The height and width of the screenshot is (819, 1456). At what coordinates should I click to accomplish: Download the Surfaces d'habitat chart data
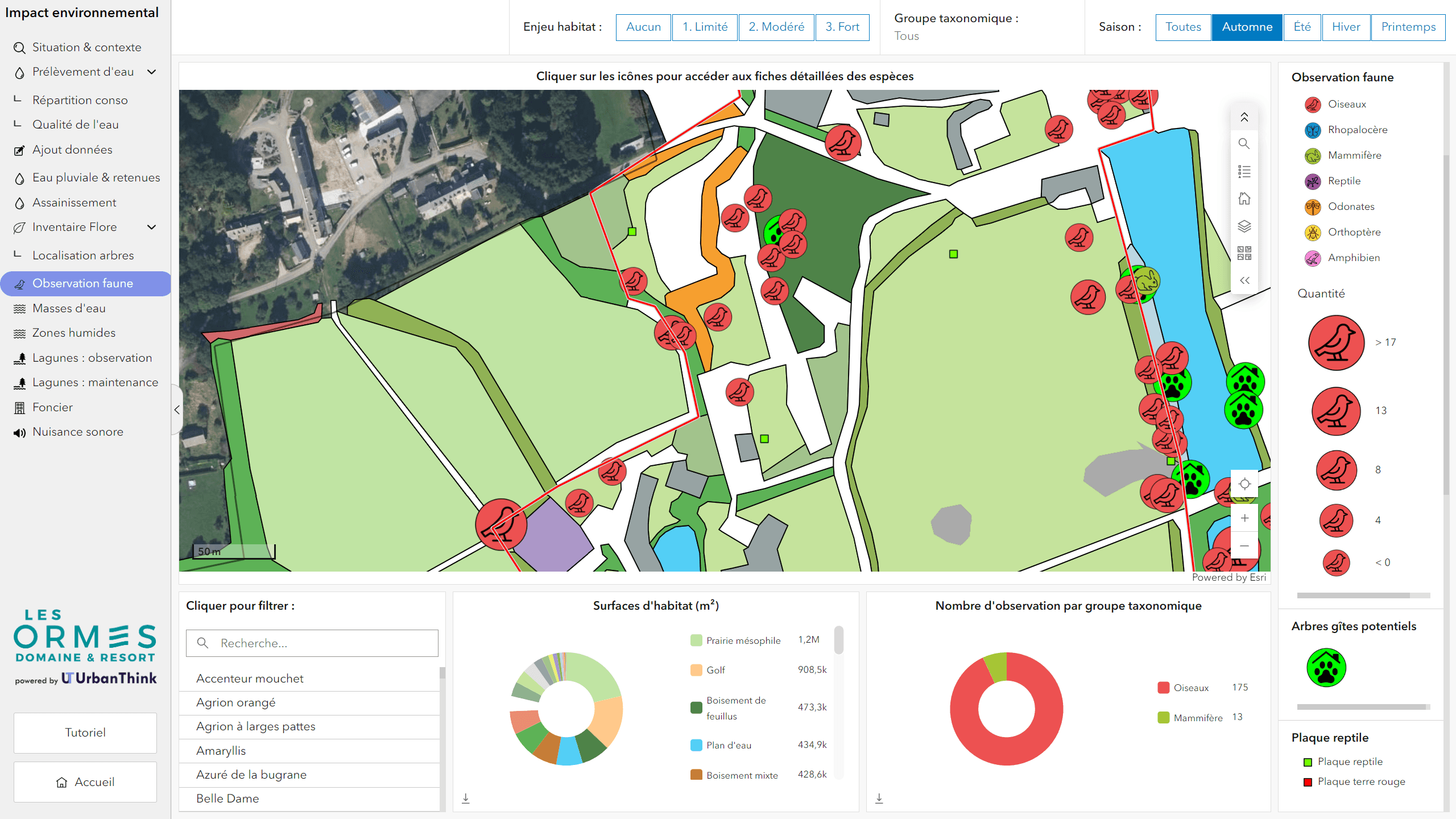pos(466,799)
